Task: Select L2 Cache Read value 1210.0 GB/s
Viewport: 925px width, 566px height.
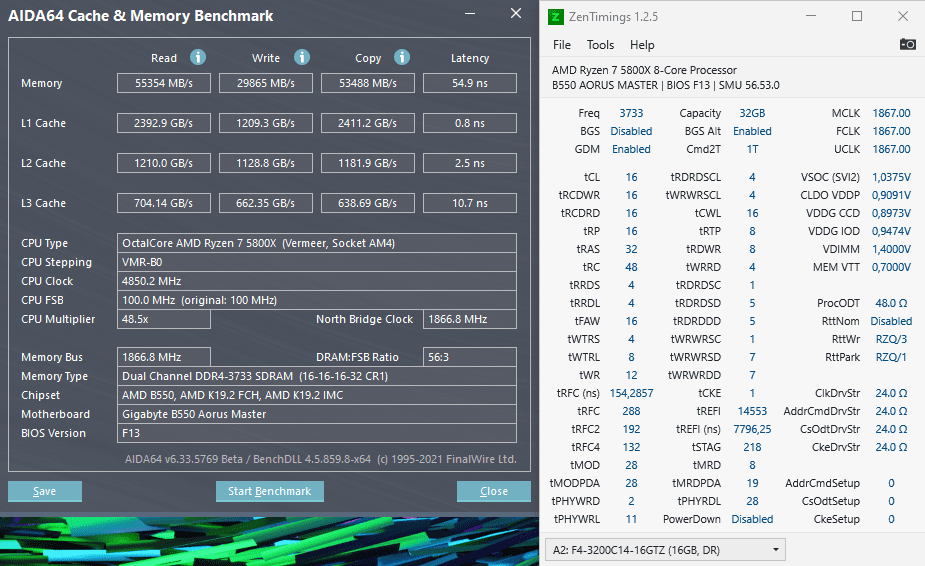Action: point(164,163)
